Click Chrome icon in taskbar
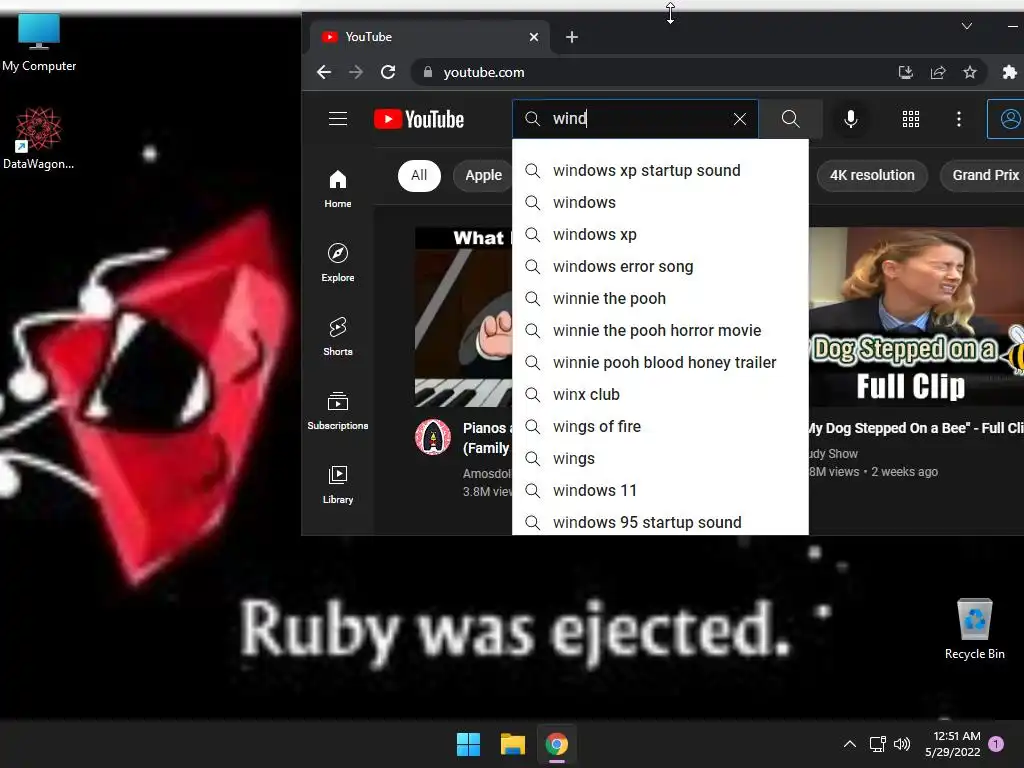This screenshot has height=768, width=1024. coord(556,744)
